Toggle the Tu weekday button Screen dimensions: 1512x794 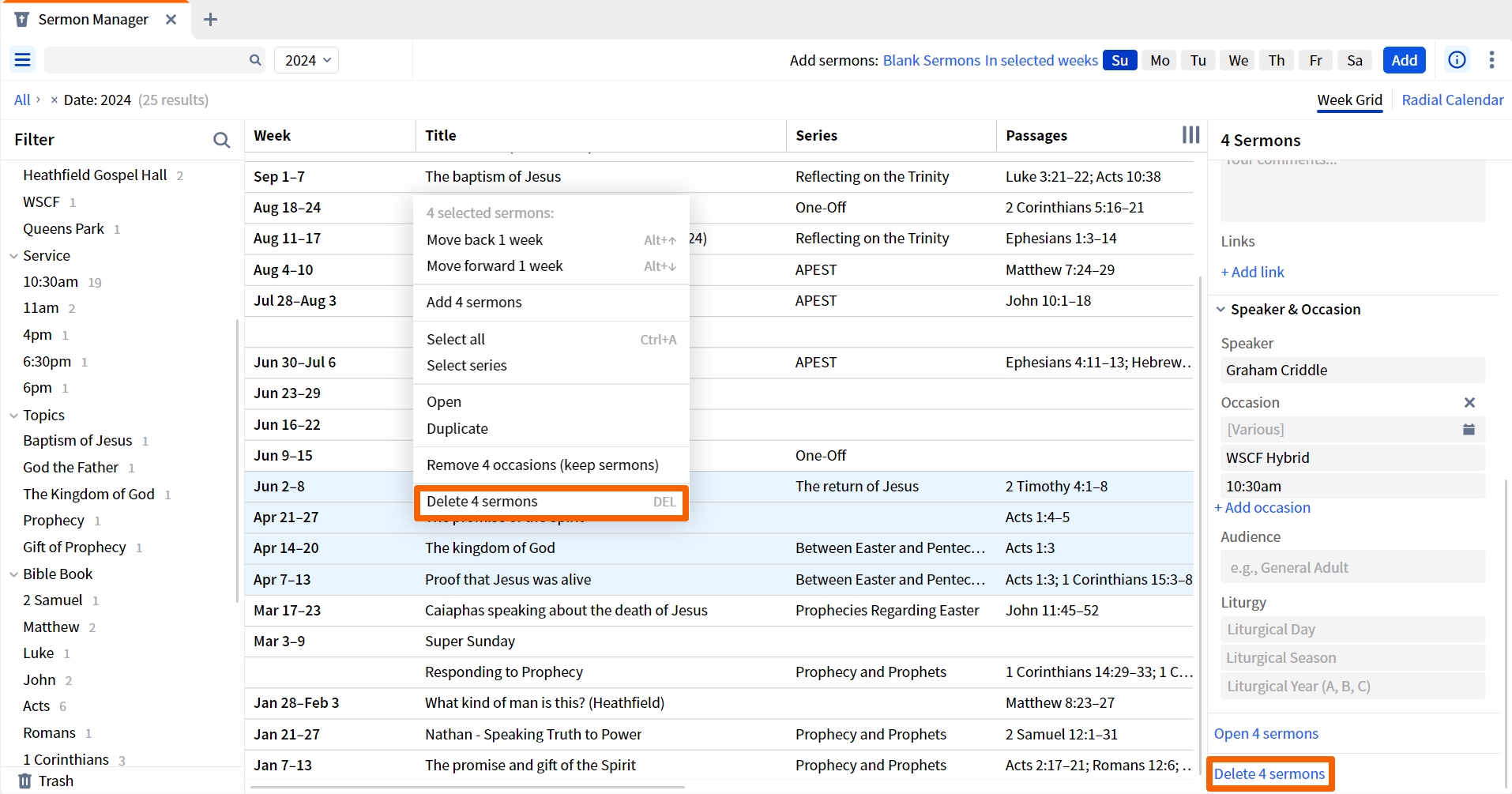pyautogui.click(x=1198, y=60)
